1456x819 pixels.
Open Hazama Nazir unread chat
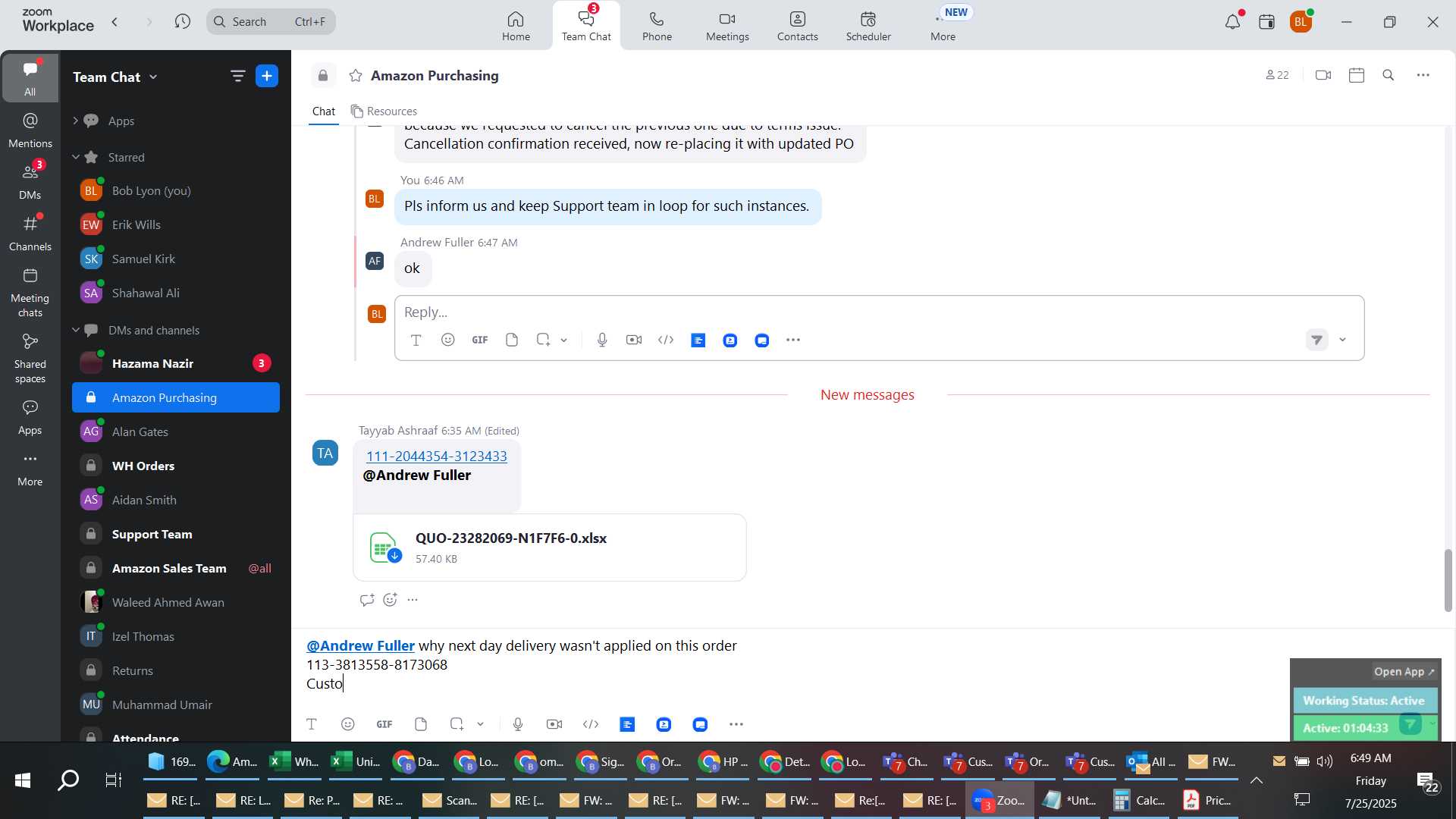click(x=176, y=363)
